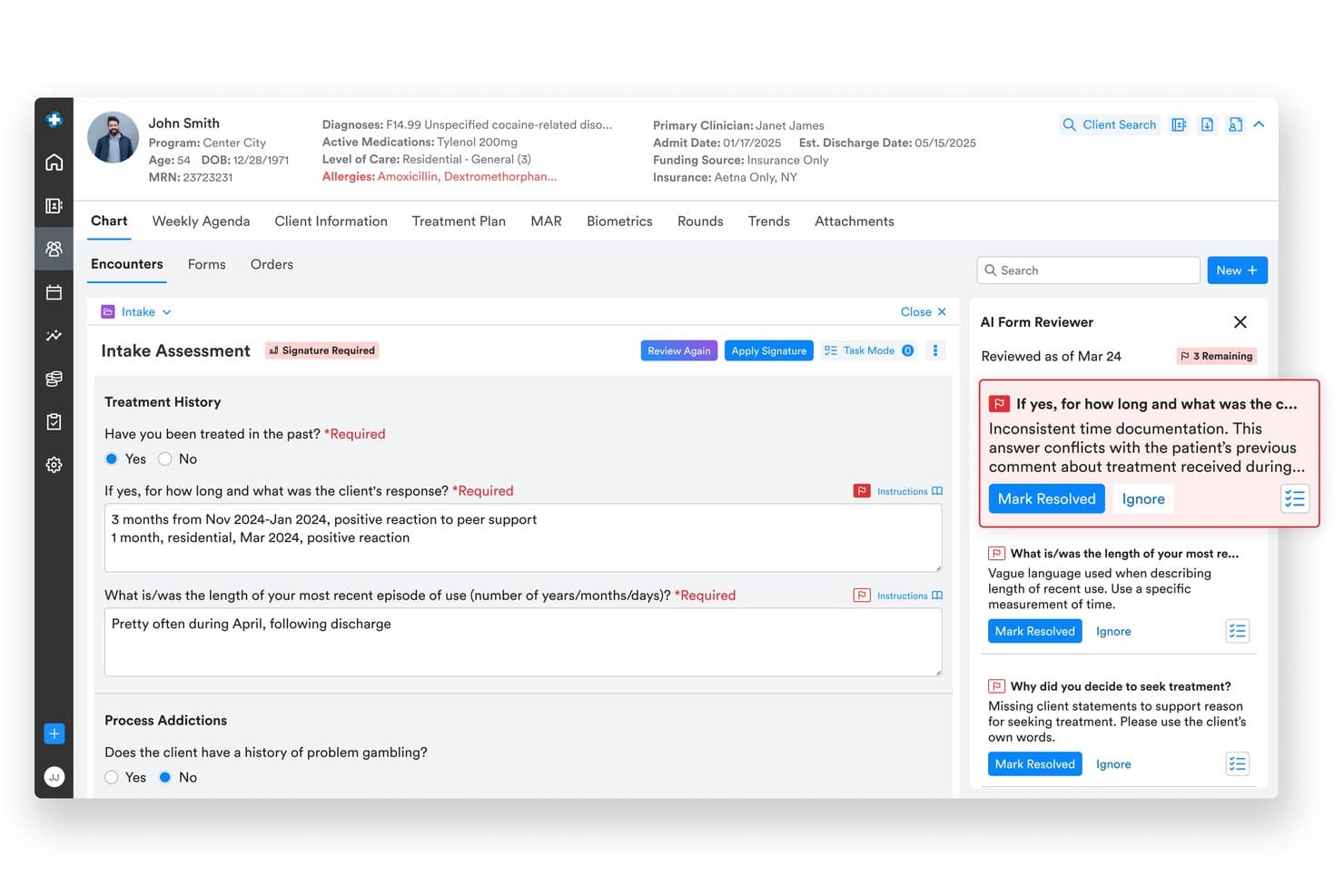
Task: Open checklist icon in seek treatment card
Action: click(1237, 764)
